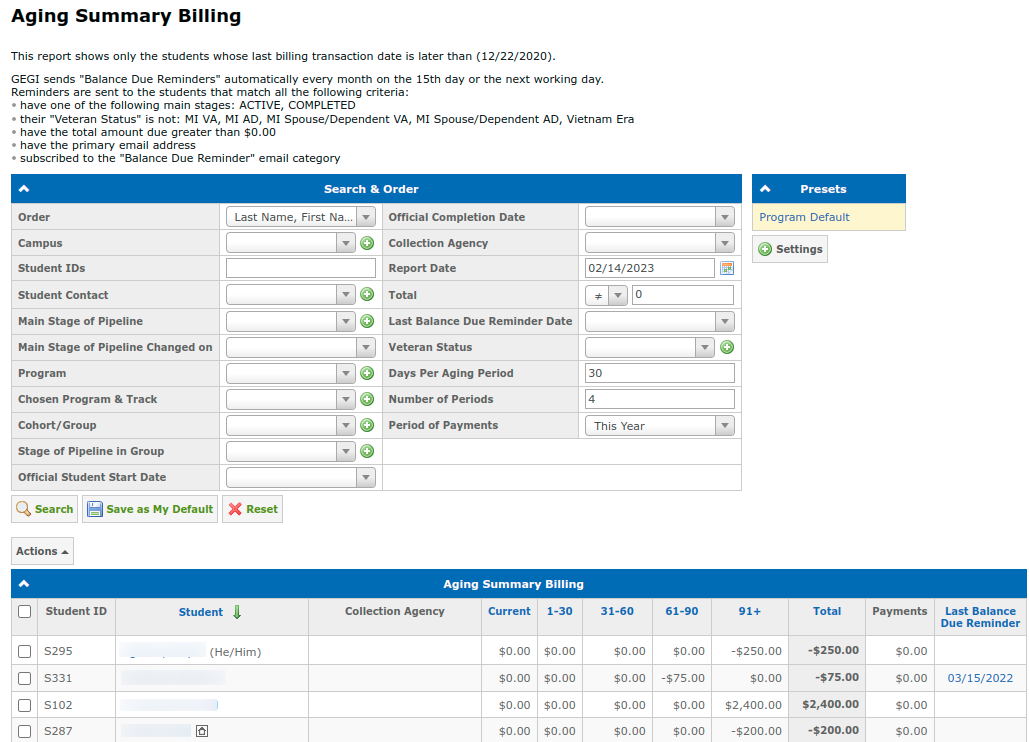The image size is (1029, 742).
Task: Add Program filter using green plus icon
Action: click(368, 373)
